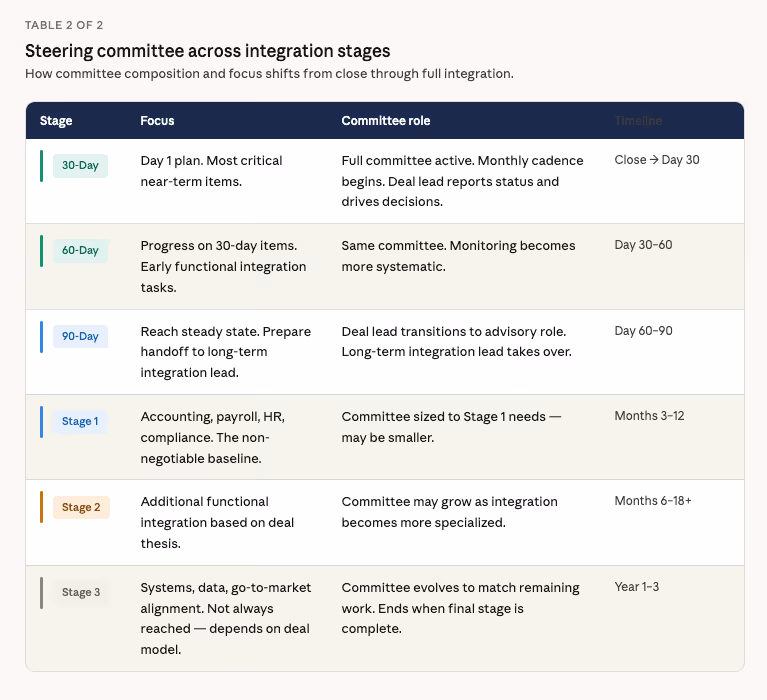Click the "Steering committee across integration stages" title

click(x=207, y=51)
